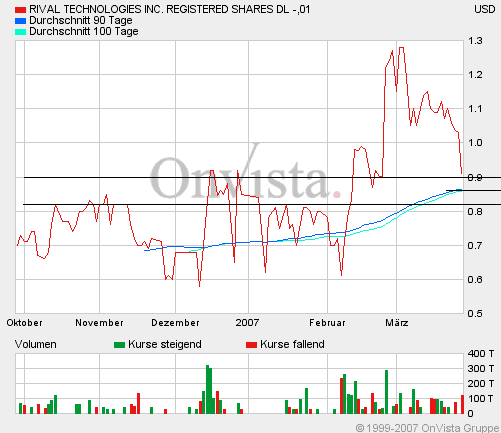Click the green 'Kurse steigend' legend swatch
The image size is (501, 433).
[x=119, y=345]
